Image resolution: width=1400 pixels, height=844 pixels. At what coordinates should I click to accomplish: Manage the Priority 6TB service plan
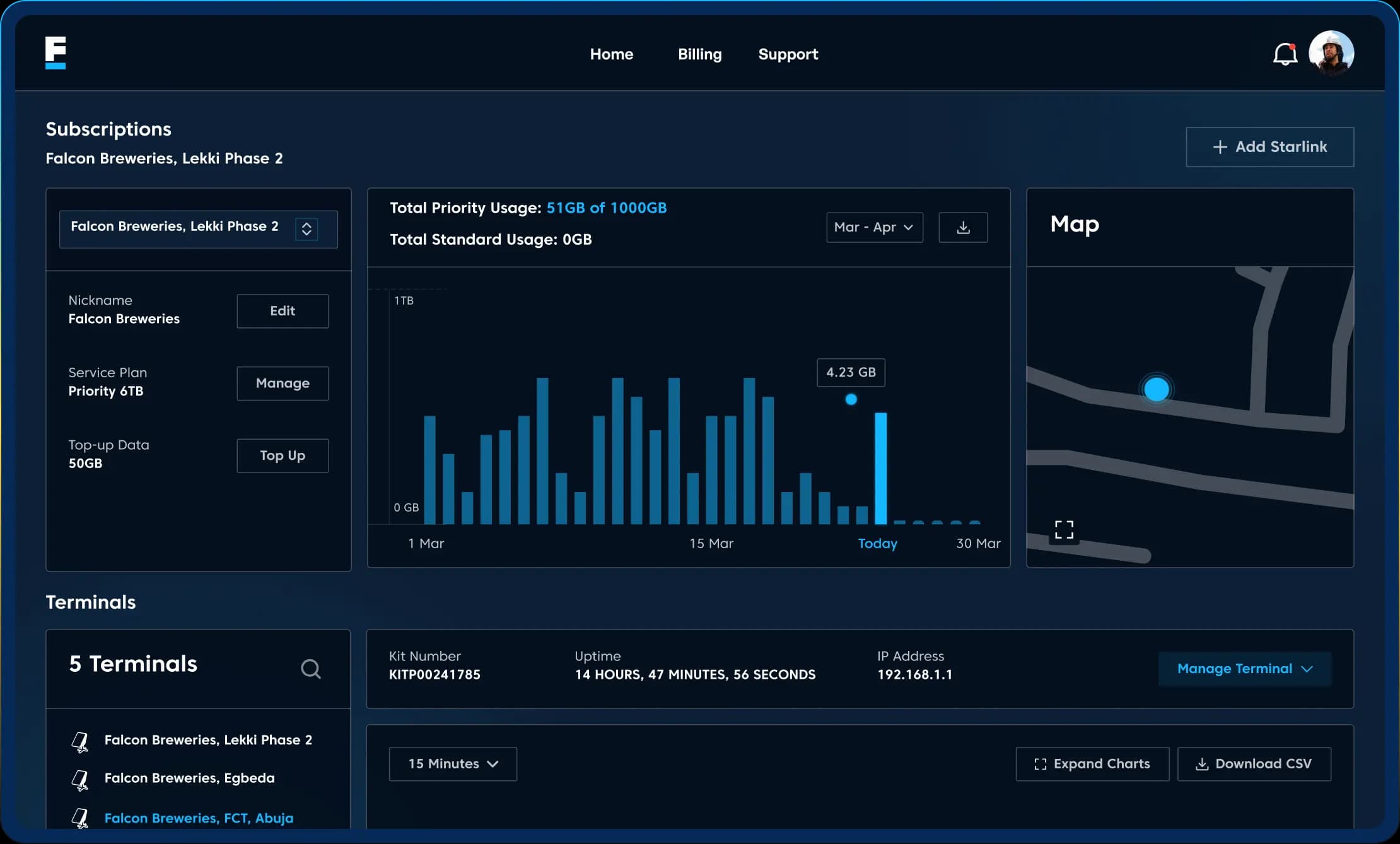pyautogui.click(x=283, y=384)
